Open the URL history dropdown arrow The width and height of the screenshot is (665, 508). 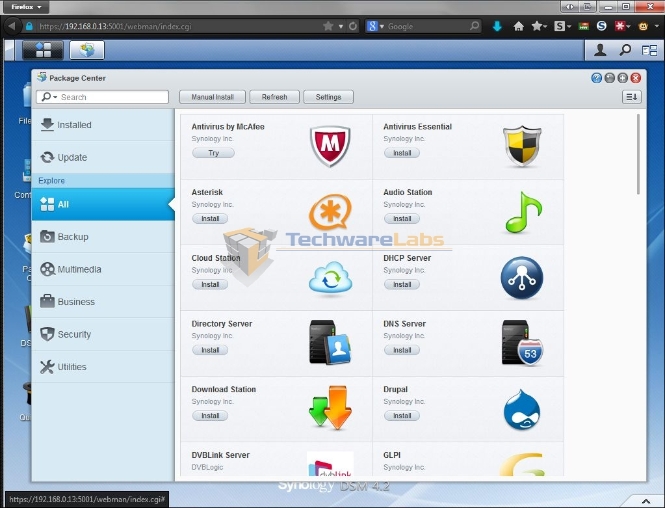[341, 26]
